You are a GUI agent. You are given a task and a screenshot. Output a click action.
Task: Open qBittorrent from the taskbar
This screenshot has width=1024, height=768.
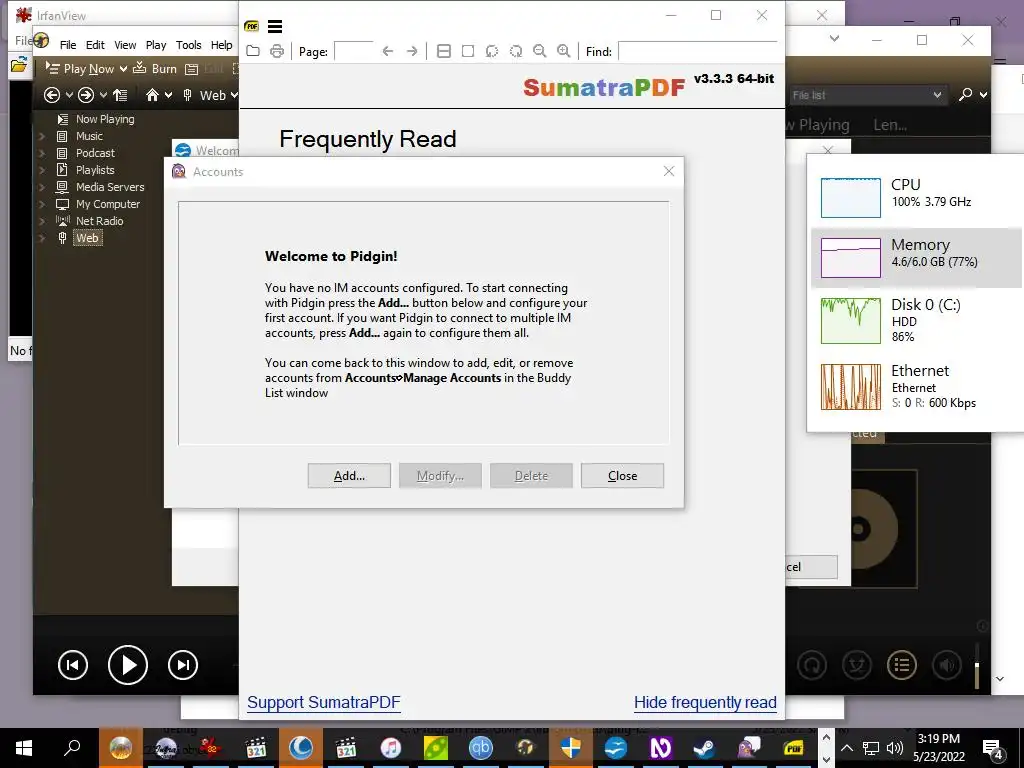pyautogui.click(x=480, y=748)
